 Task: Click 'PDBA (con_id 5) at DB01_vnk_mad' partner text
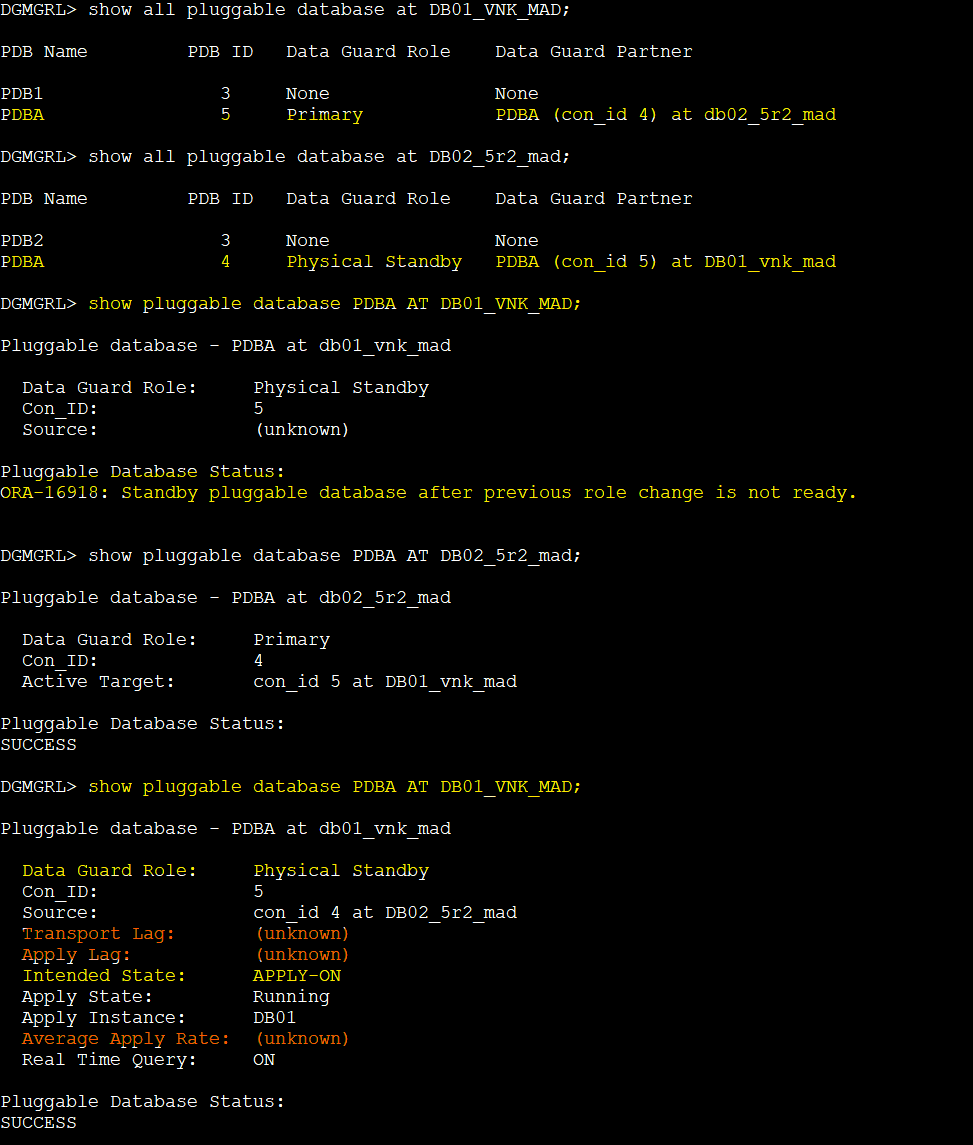(x=665, y=262)
